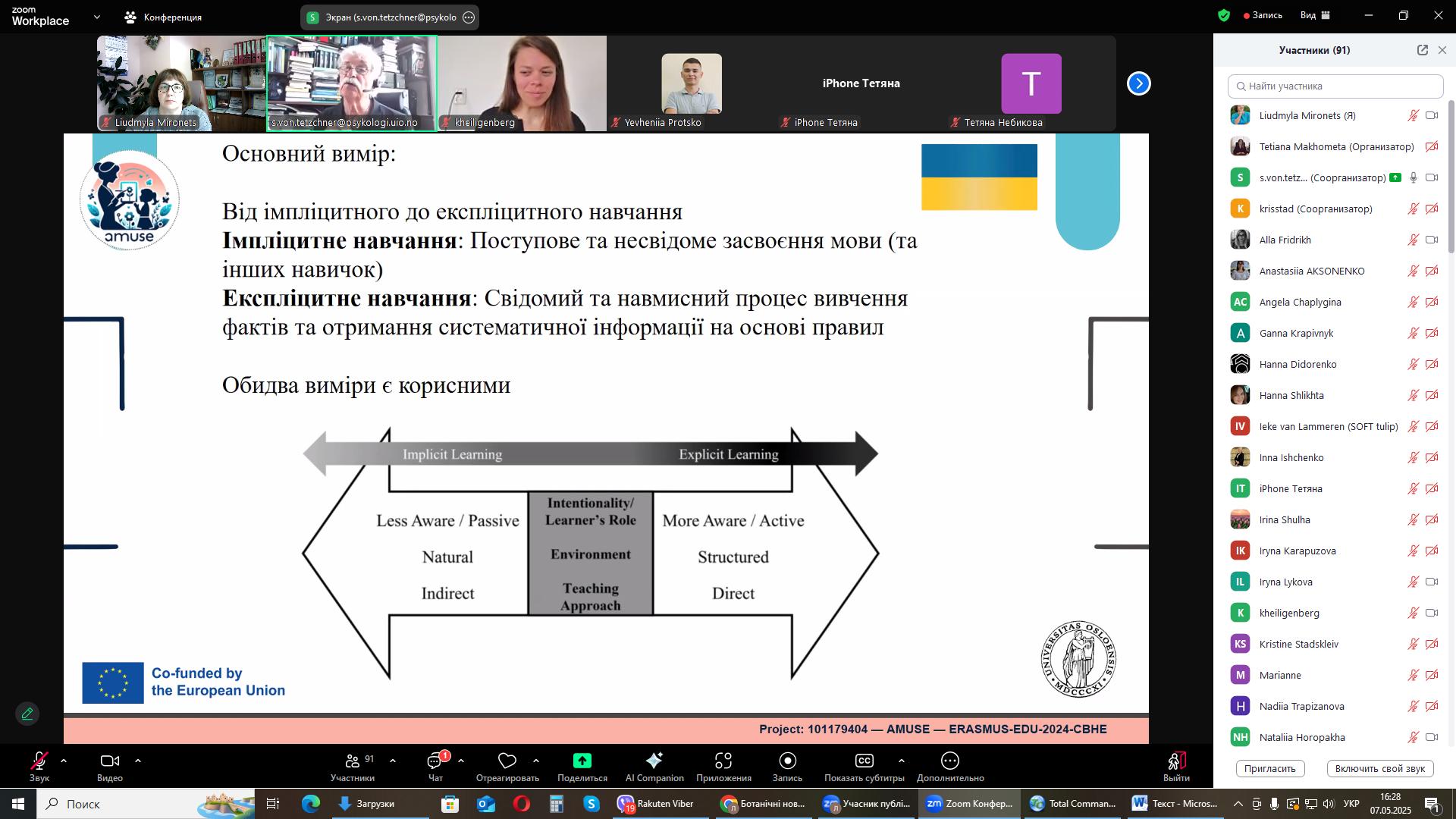Expand video options arrow next to Видео
The image size is (1456, 819).
pos(138,761)
